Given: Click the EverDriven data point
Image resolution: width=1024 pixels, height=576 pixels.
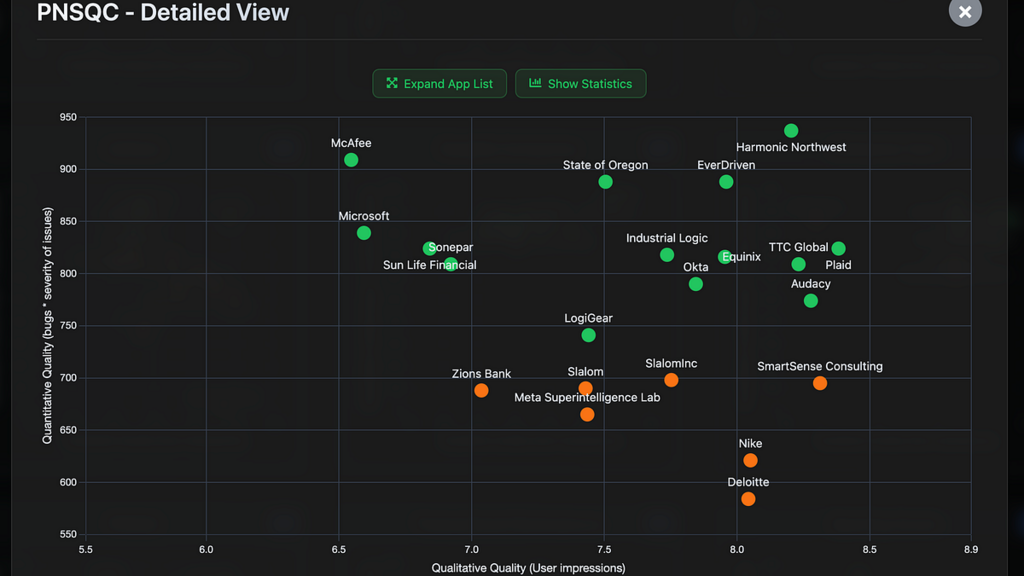Looking at the screenshot, I should click(x=726, y=182).
